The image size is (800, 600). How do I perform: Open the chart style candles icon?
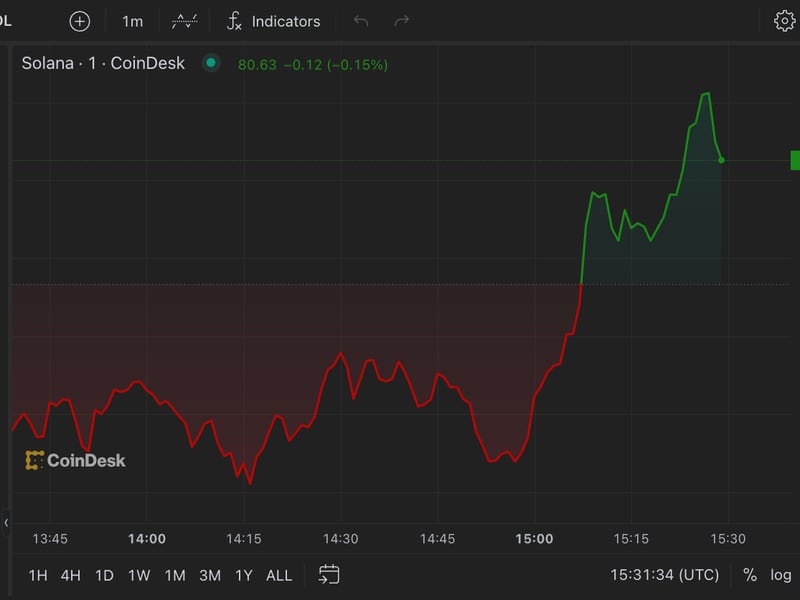[184, 21]
